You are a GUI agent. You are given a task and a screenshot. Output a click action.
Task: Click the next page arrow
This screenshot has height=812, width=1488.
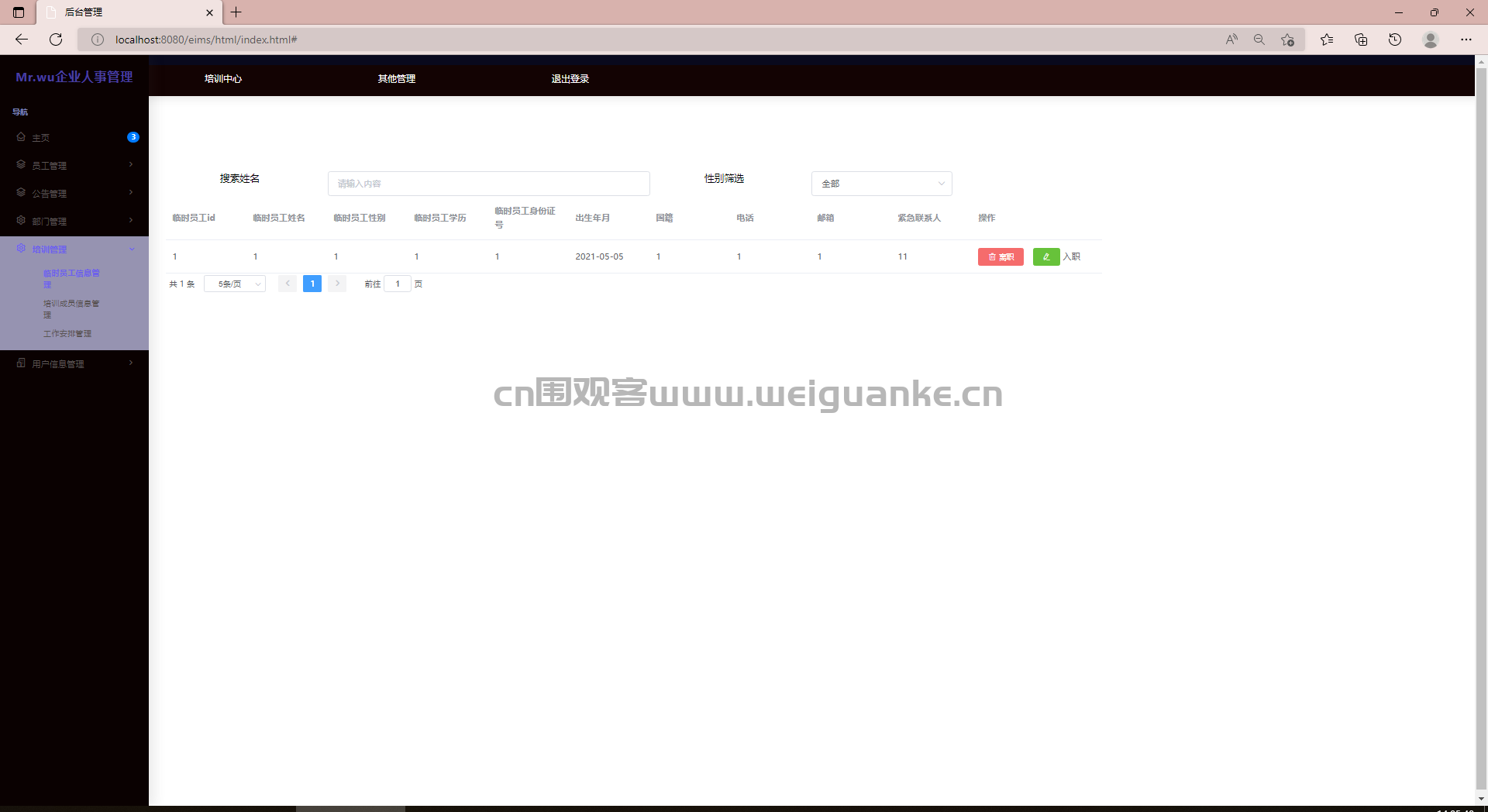[x=337, y=284]
